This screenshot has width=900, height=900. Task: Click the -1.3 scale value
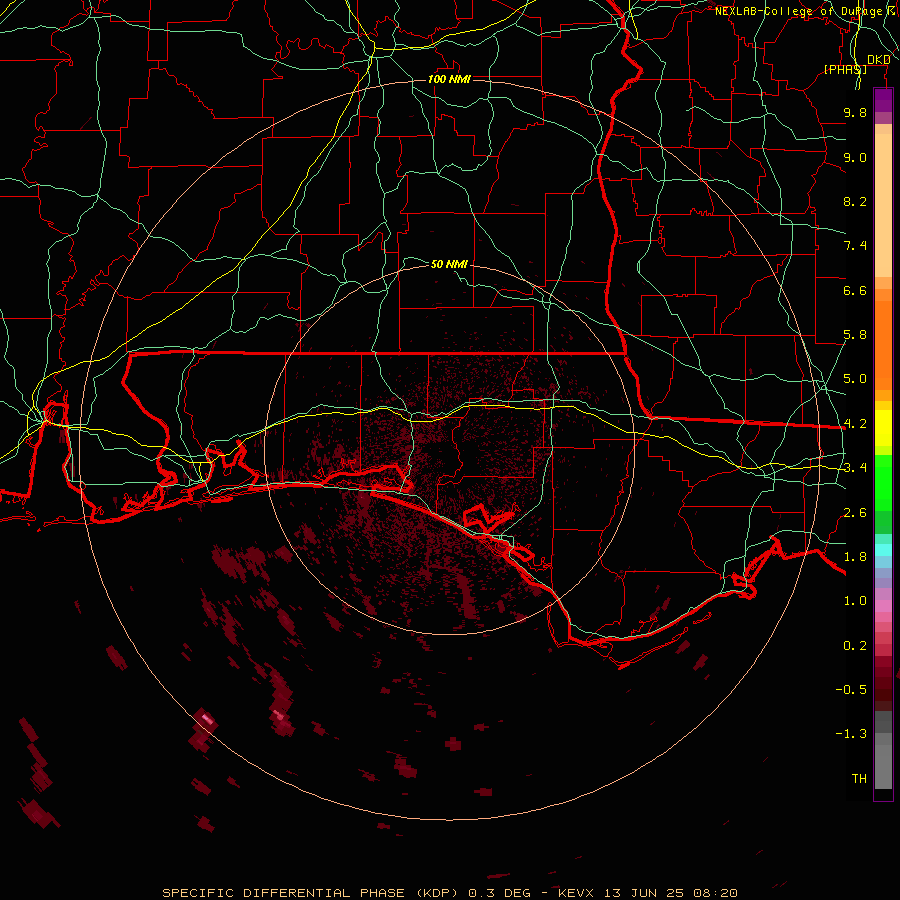click(851, 734)
